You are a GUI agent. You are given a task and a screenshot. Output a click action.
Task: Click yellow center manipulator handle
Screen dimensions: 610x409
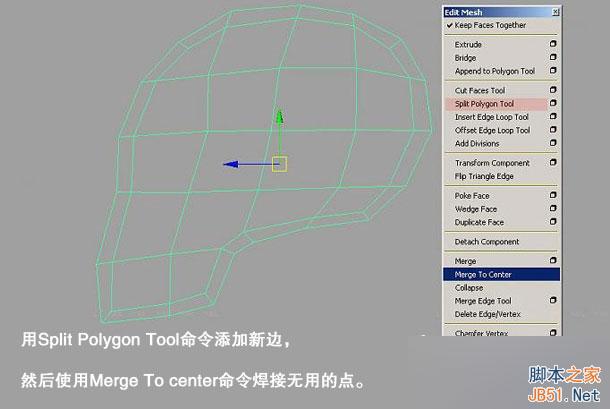[x=280, y=164]
